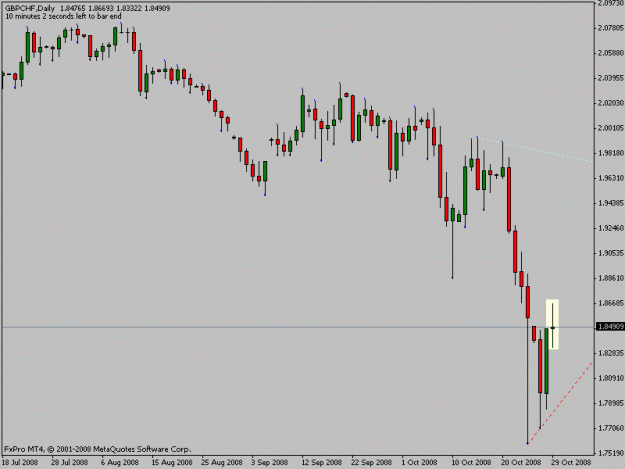Click the 10 Oct 2008 date label
Viewport: 625px width, 469px height.
point(471,463)
